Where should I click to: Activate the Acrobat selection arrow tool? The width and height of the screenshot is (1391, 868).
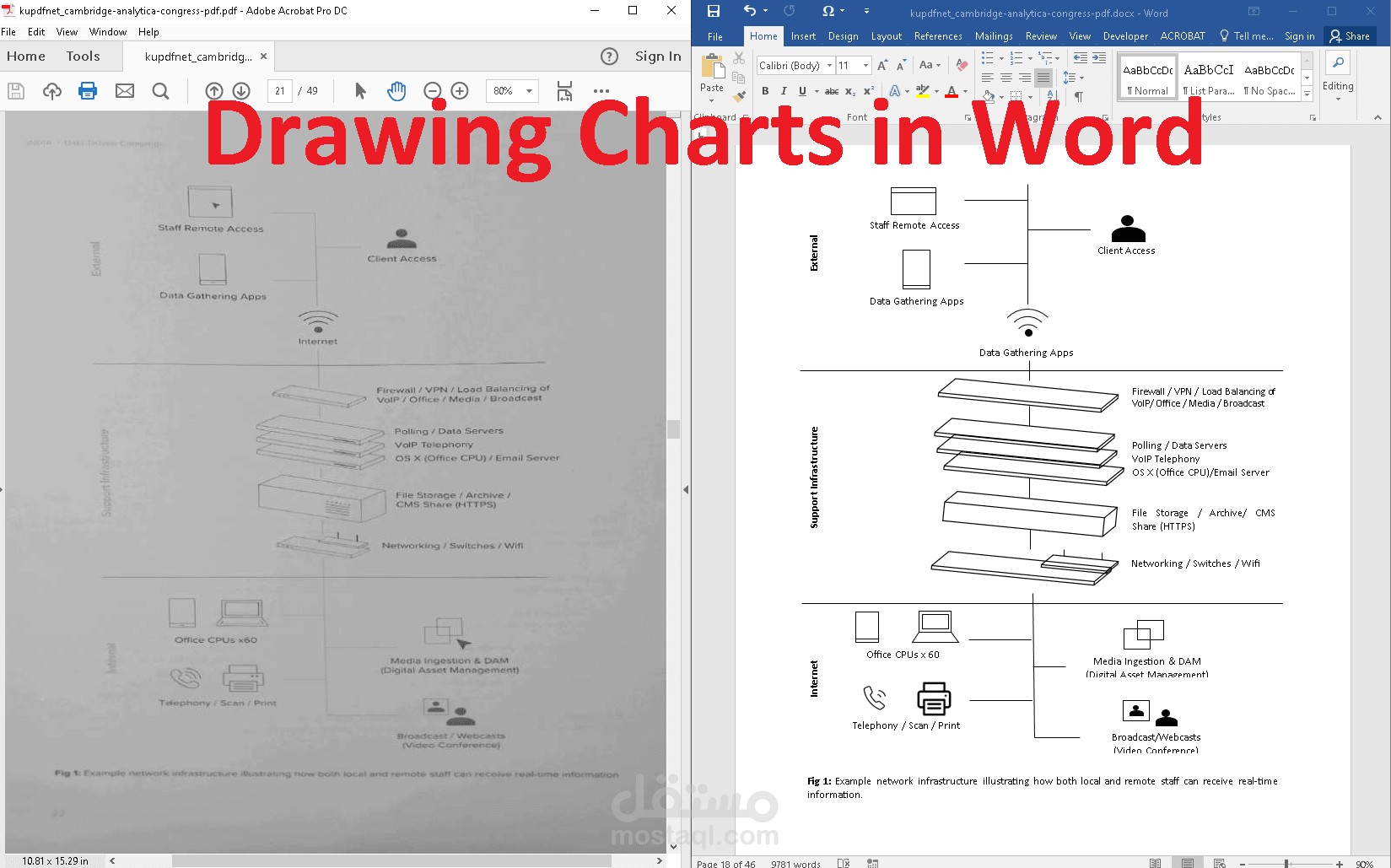coord(360,91)
